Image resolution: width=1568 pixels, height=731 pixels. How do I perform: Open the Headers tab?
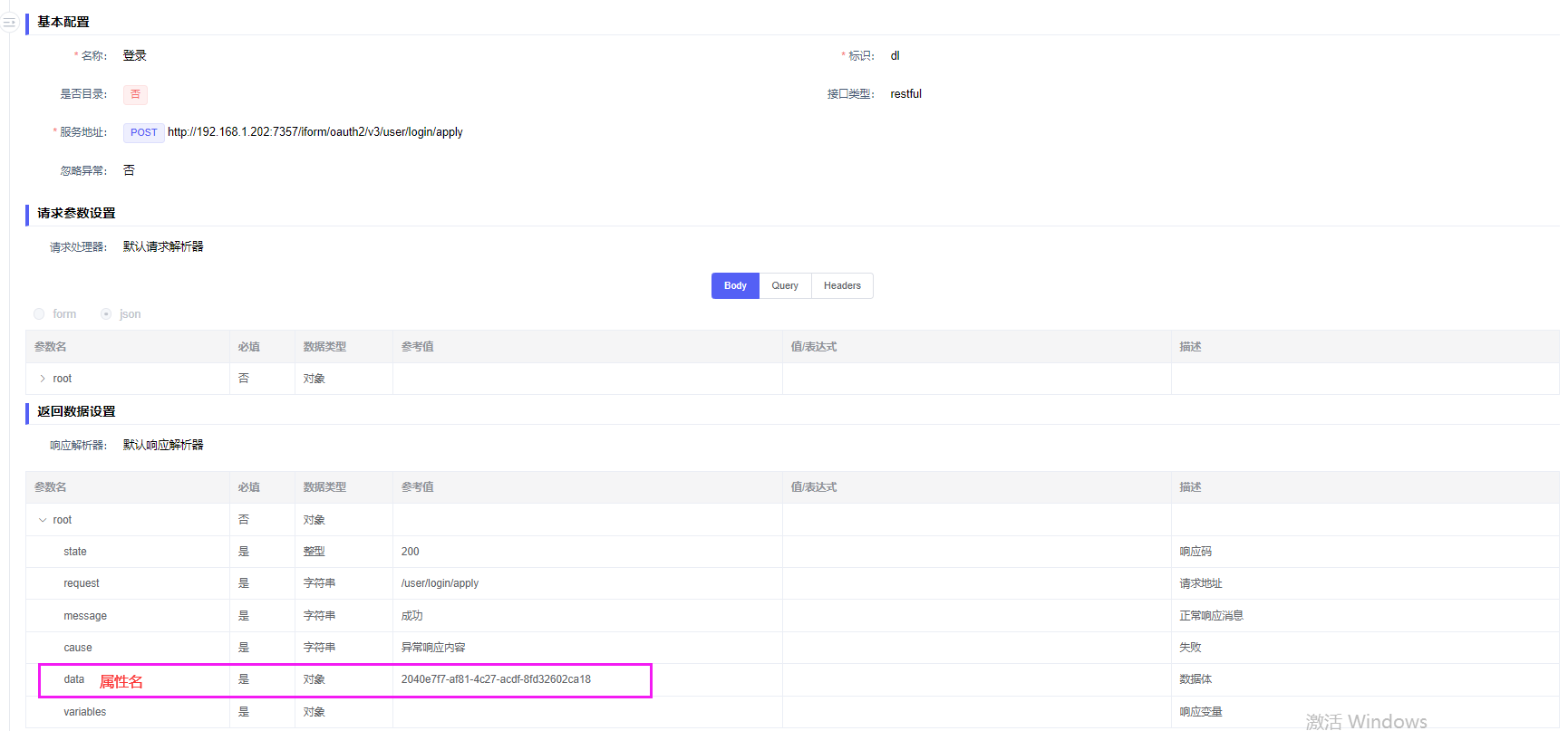coord(842,286)
